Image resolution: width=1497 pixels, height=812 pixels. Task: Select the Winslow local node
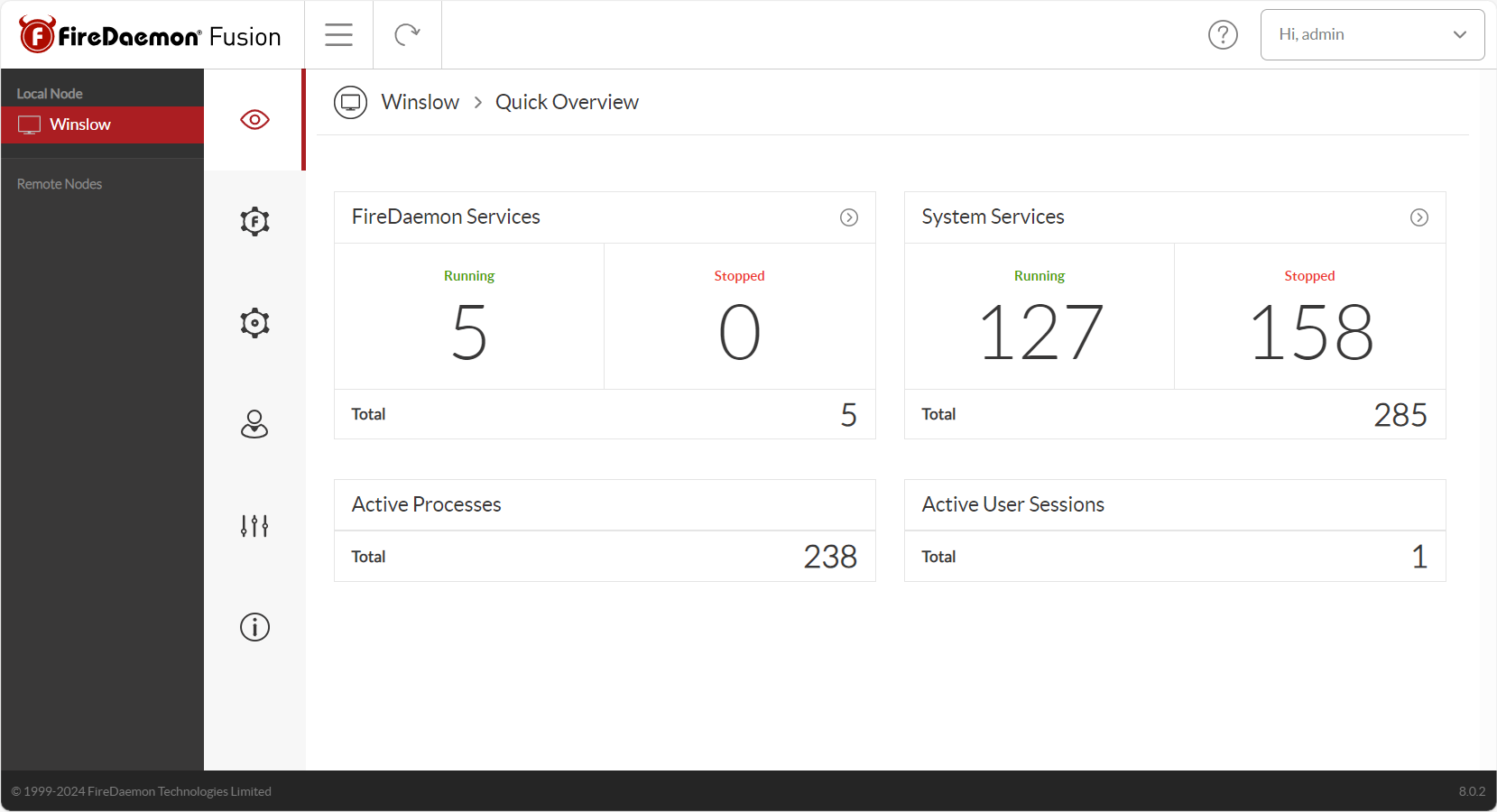[102, 125]
